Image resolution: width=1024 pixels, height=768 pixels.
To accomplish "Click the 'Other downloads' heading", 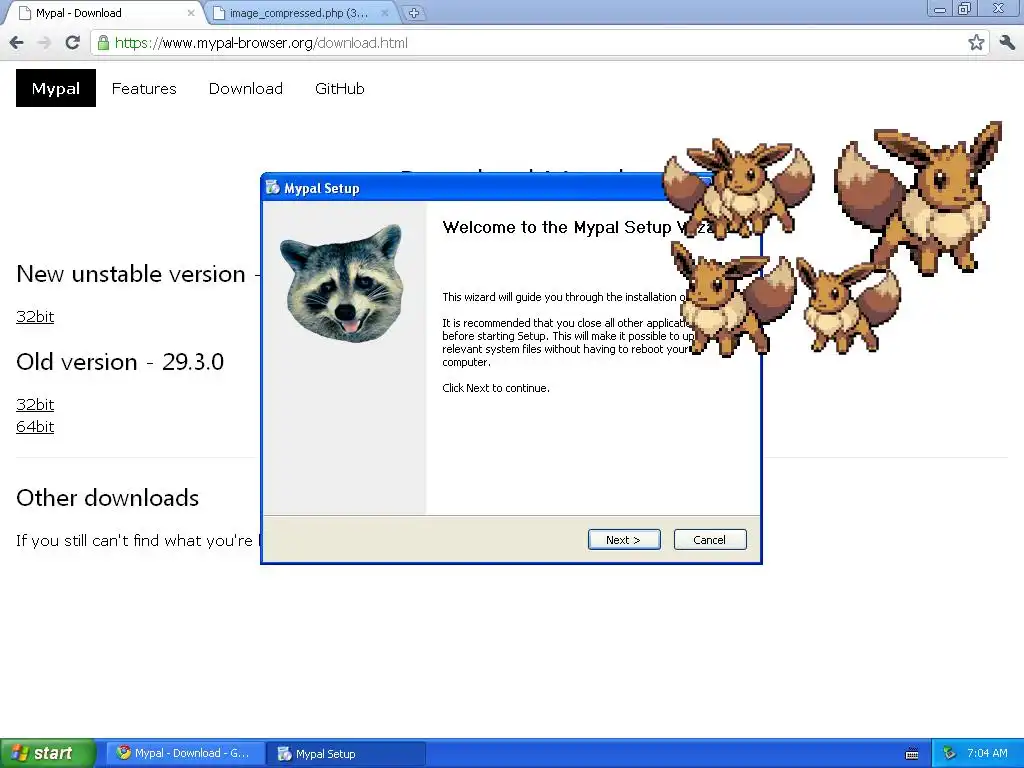I will [108, 498].
